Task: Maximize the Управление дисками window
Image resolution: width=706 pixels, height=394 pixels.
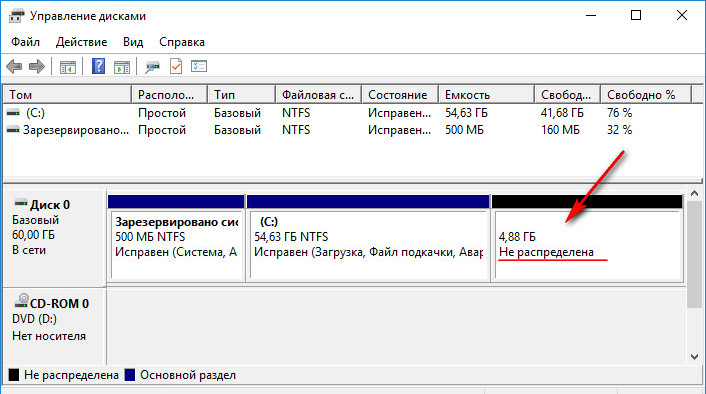Action: click(636, 16)
